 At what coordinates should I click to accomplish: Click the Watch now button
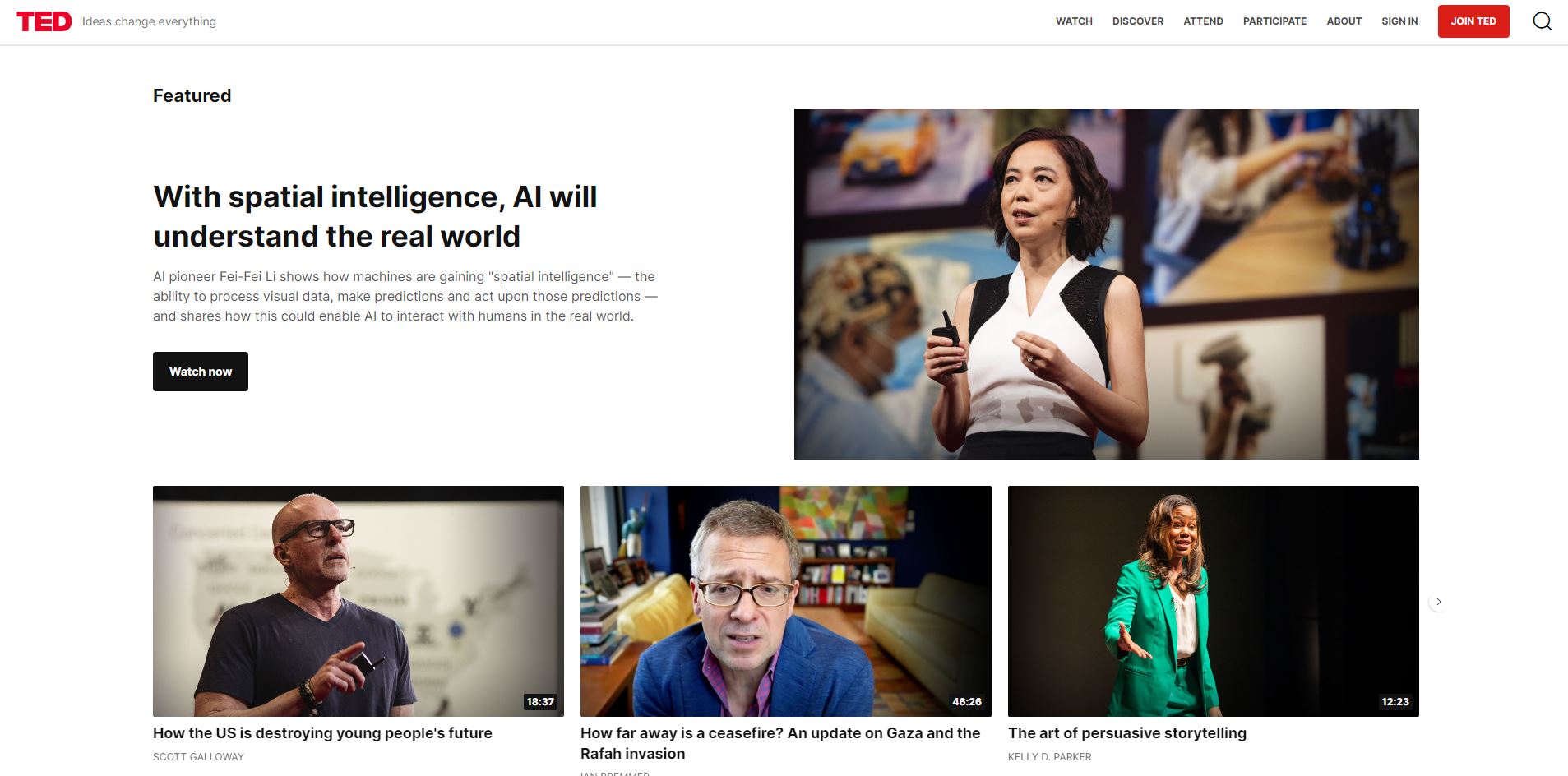(201, 372)
